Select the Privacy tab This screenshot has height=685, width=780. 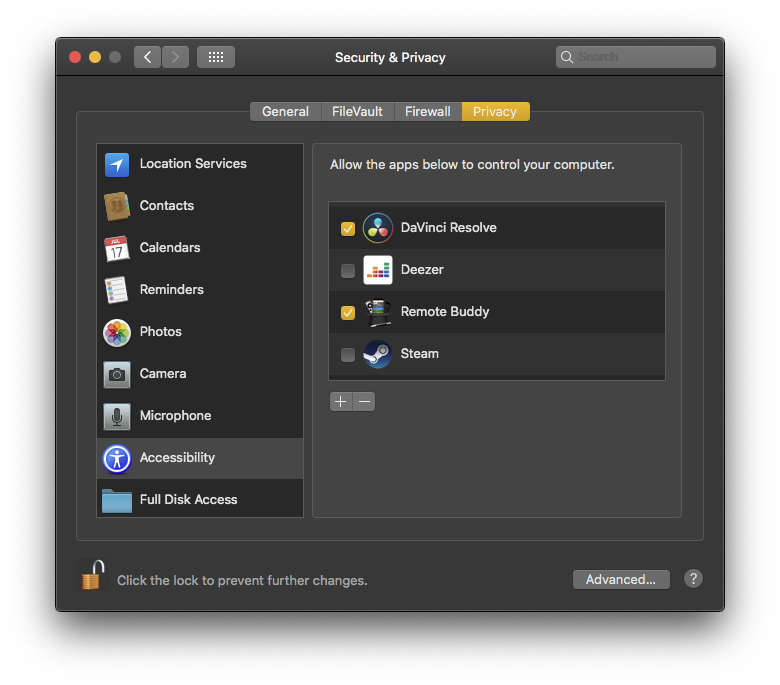coord(495,111)
